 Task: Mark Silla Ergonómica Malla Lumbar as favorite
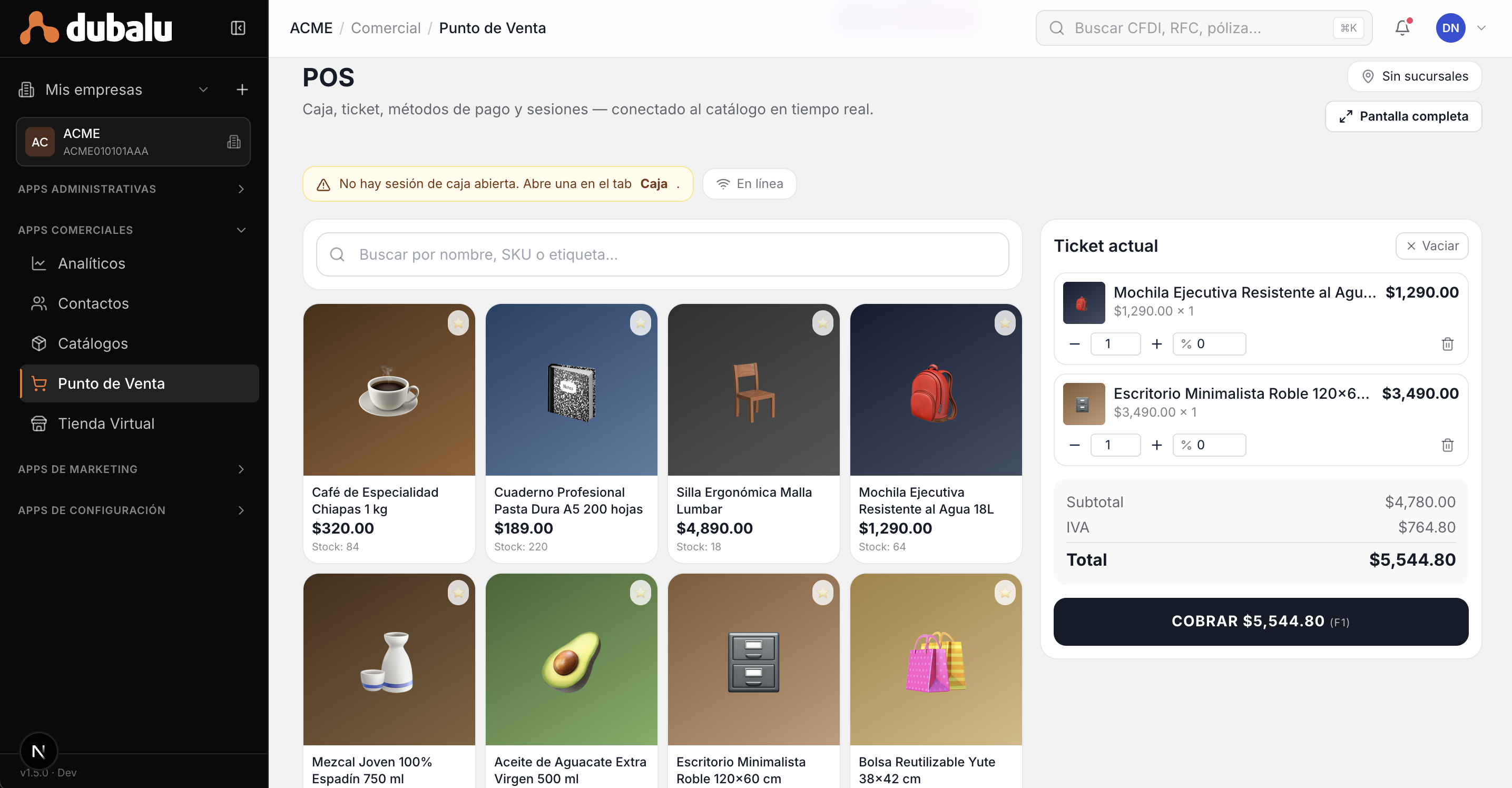click(x=822, y=323)
